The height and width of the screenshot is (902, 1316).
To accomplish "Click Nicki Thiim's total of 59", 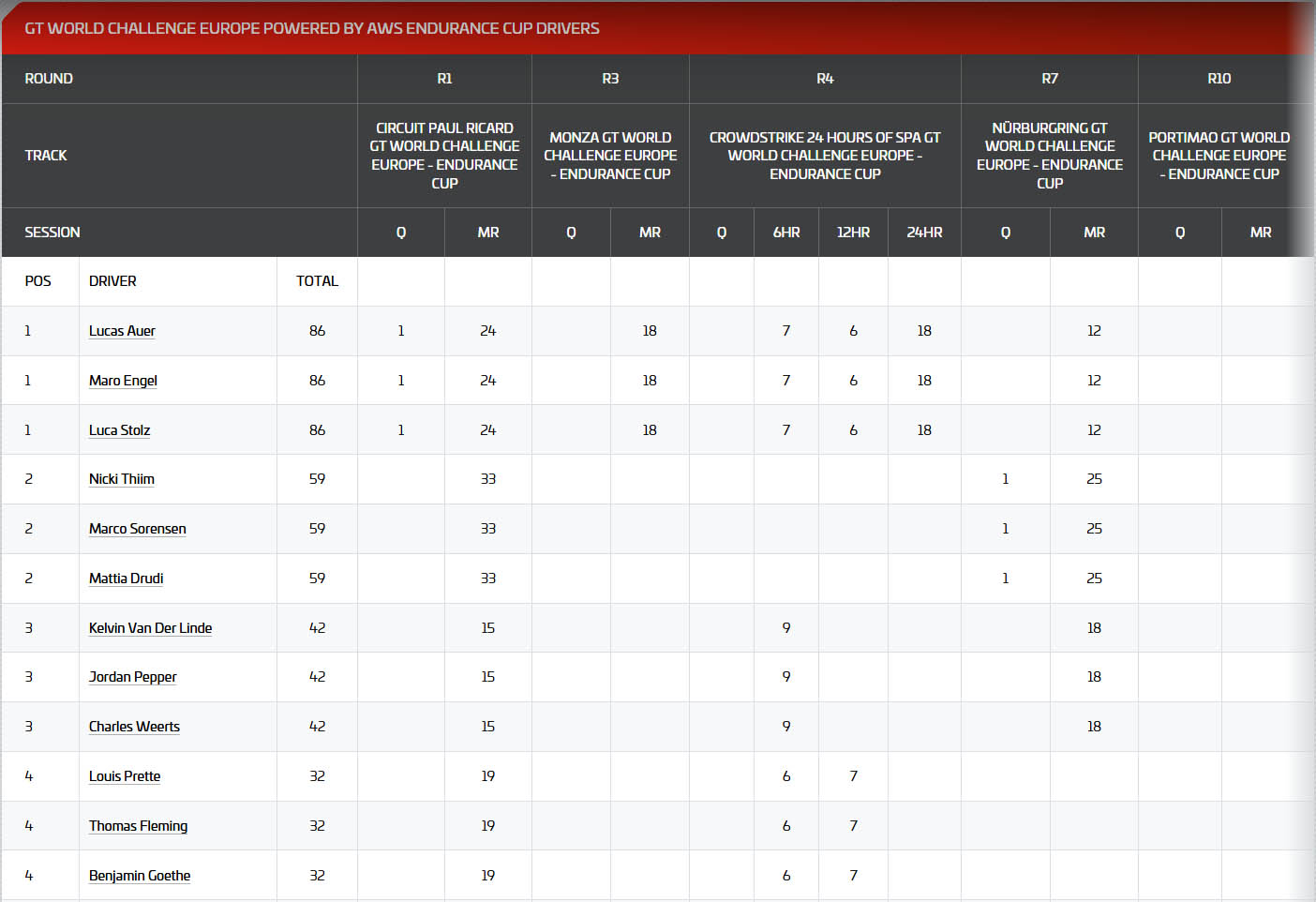I will (x=317, y=479).
